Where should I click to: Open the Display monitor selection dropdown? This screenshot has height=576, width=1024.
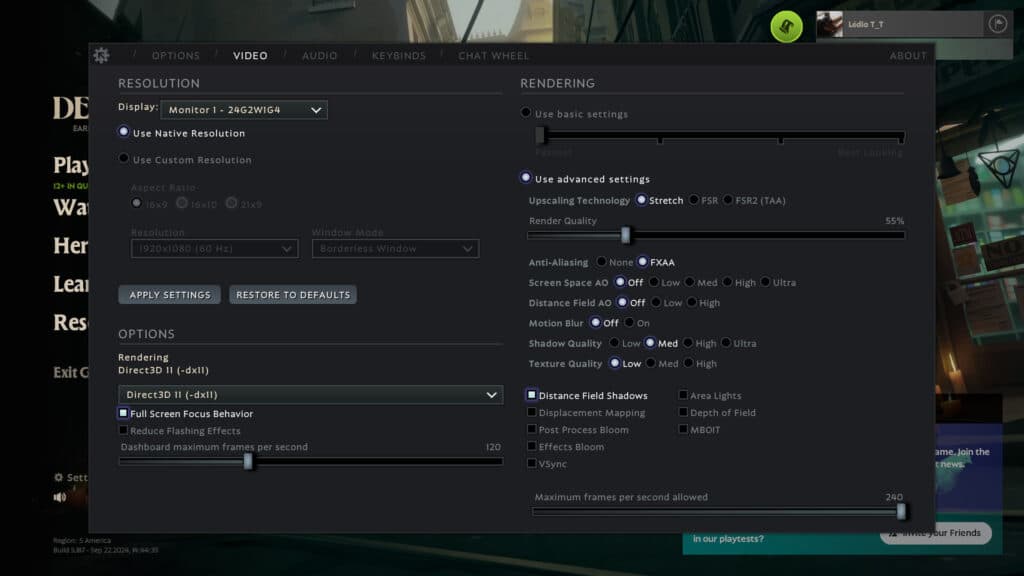coord(247,110)
